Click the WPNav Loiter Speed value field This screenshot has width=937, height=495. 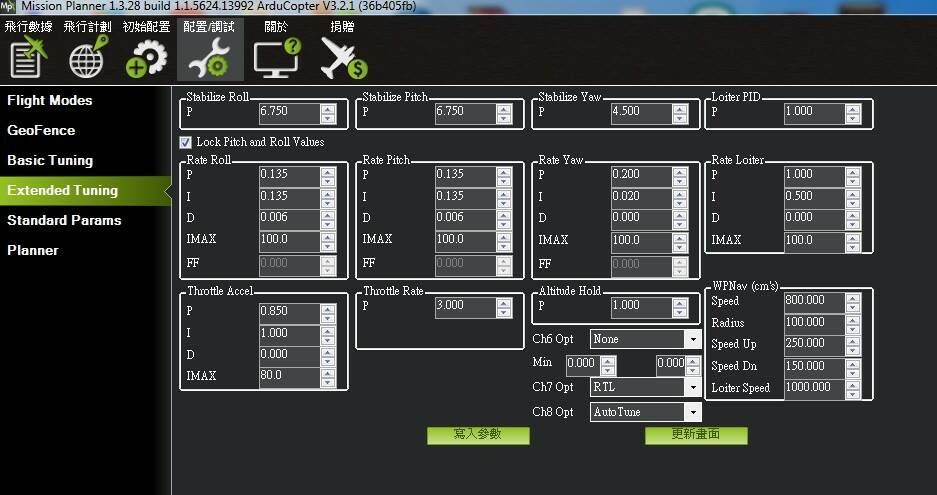click(x=814, y=389)
